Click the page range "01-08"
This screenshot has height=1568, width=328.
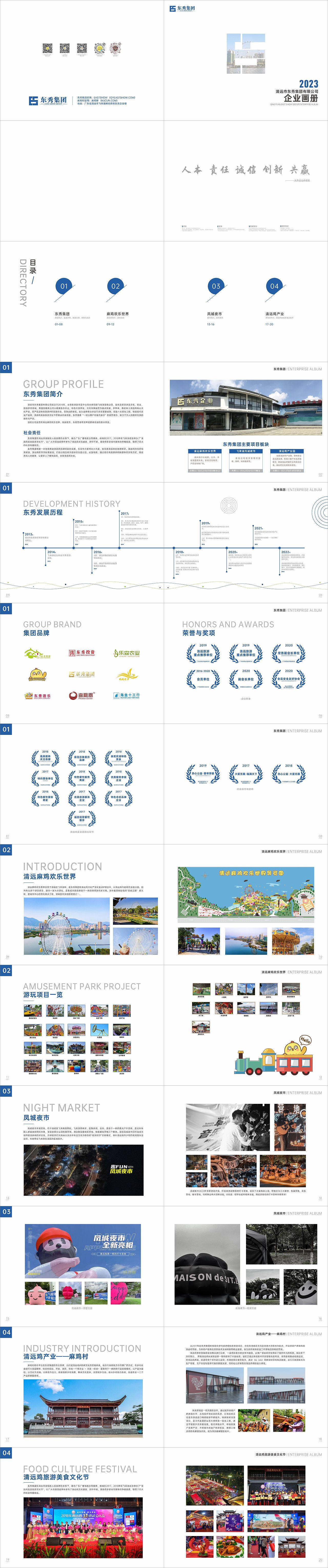(x=58, y=324)
